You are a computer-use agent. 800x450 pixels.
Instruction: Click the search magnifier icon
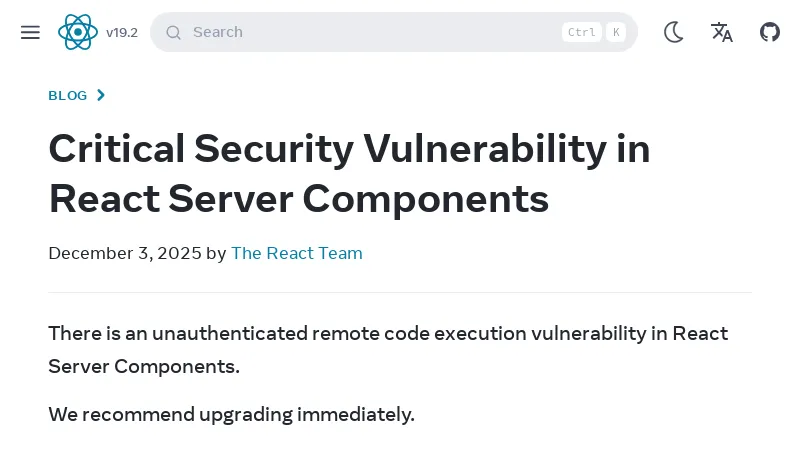173,32
